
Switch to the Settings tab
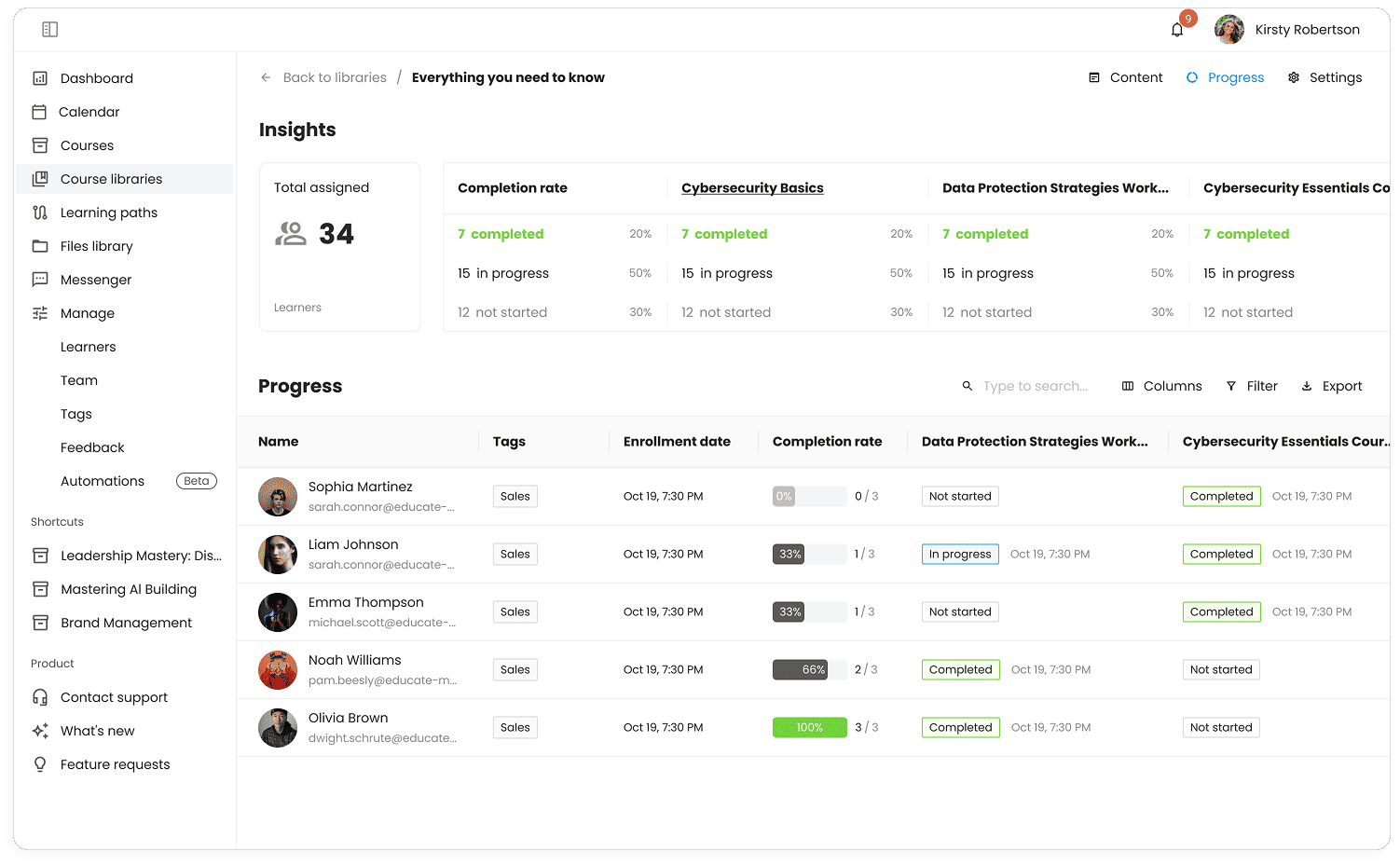pyautogui.click(x=1325, y=77)
